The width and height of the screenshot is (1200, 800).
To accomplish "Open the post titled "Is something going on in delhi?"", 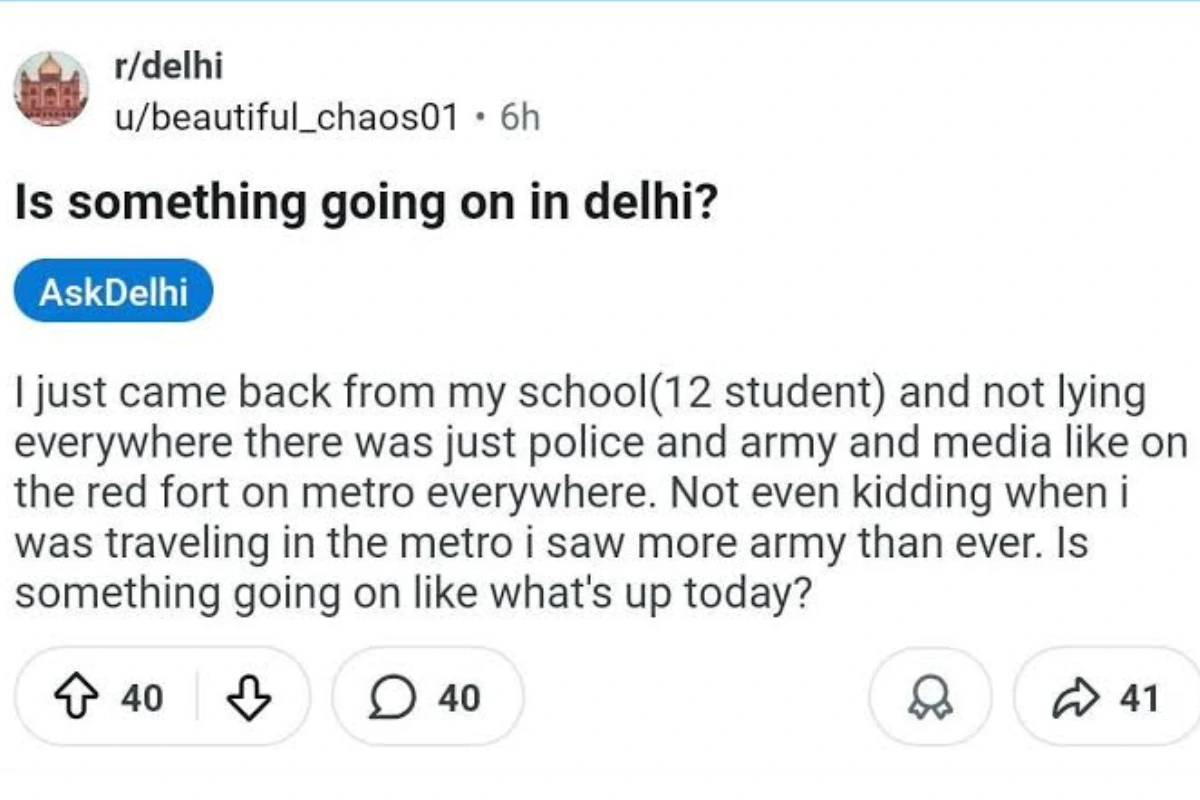I will point(365,202).
